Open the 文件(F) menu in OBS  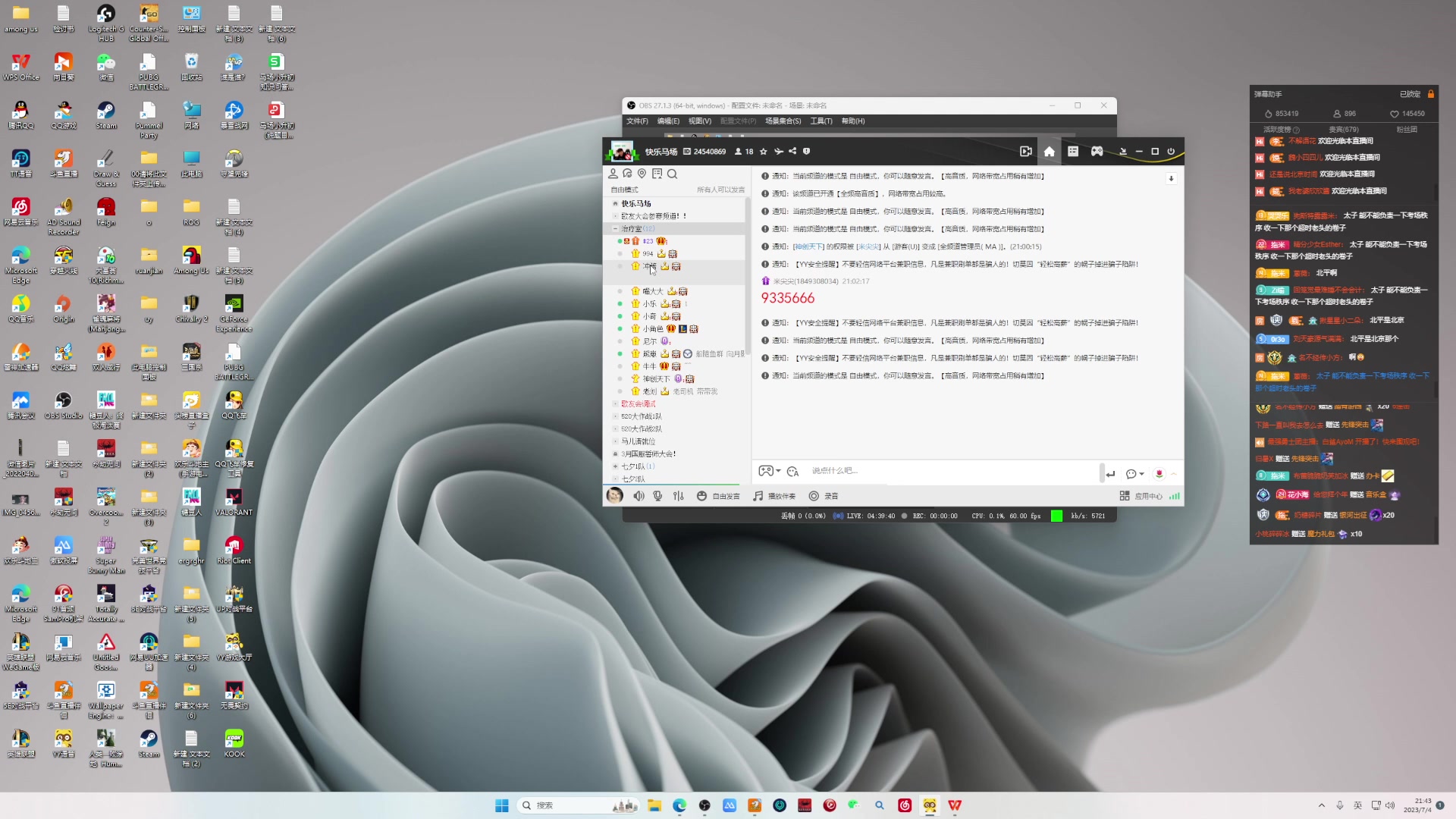click(x=637, y=121)
